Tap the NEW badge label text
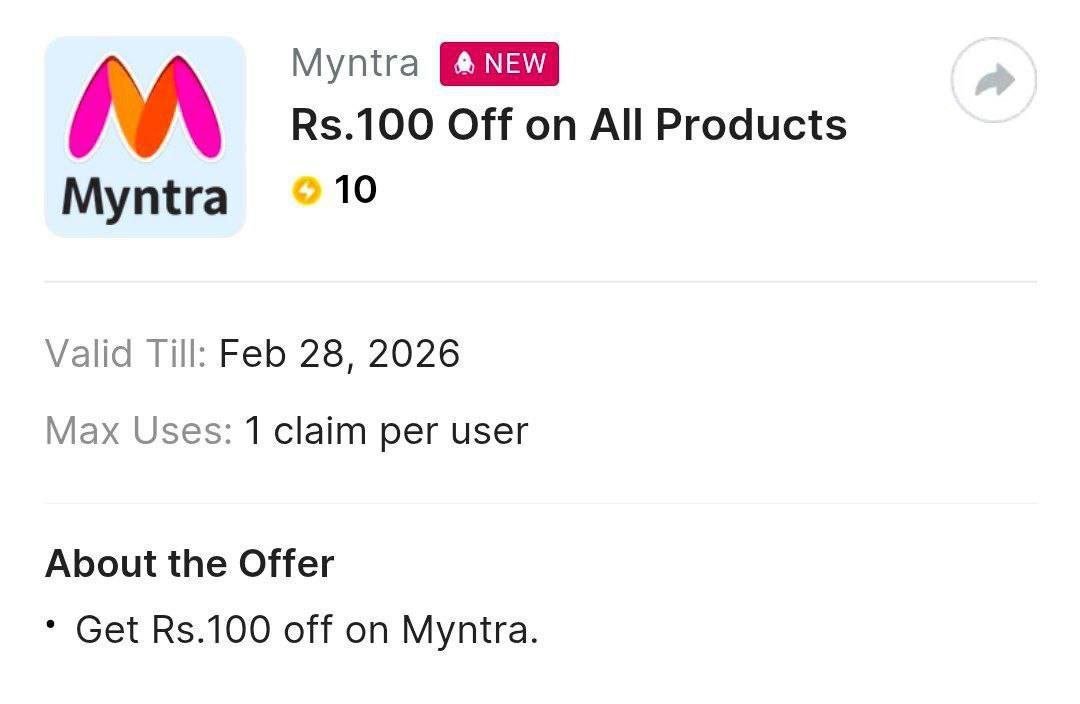1080x704 pixels. click(x=515, y=64)
